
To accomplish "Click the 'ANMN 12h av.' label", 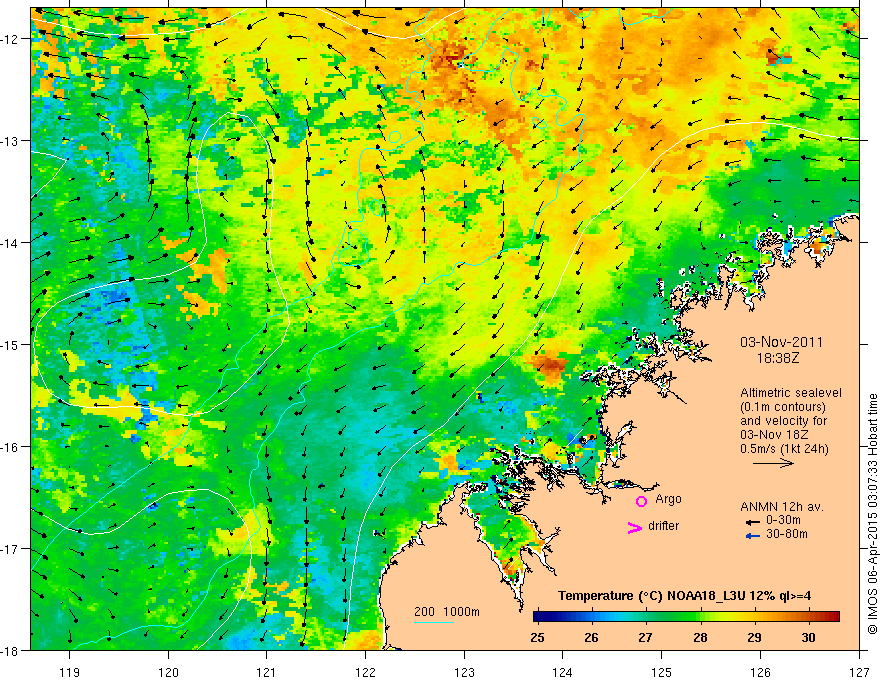I will tap(782, 507).
